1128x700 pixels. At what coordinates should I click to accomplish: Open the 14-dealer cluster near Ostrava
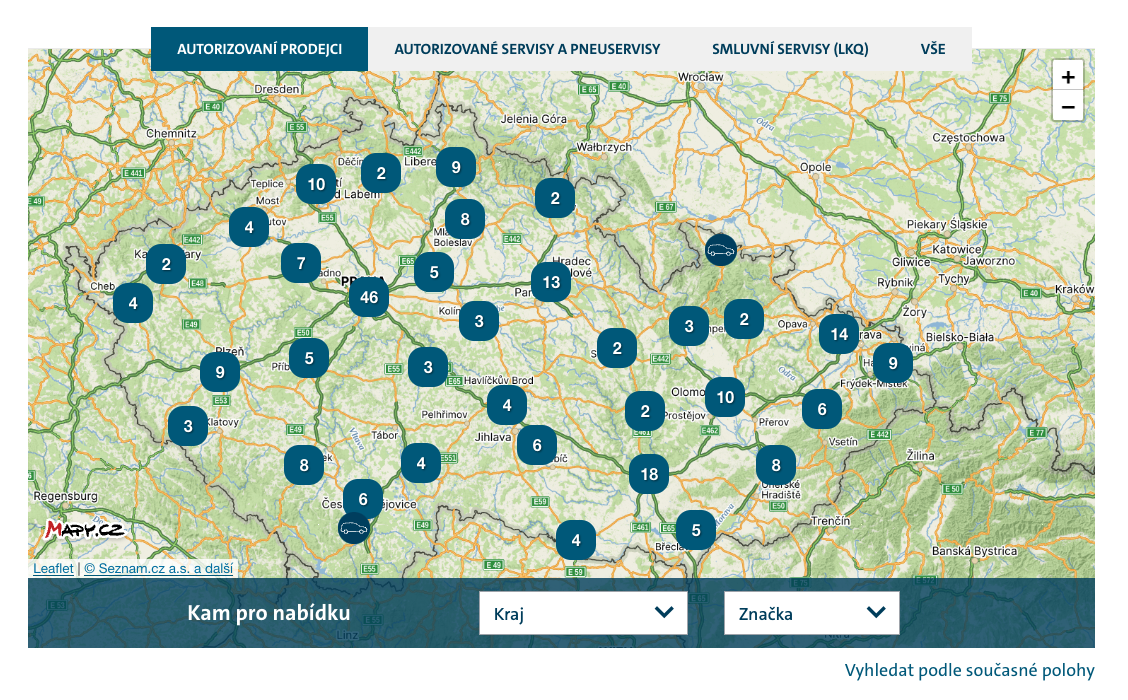point(839,334)
